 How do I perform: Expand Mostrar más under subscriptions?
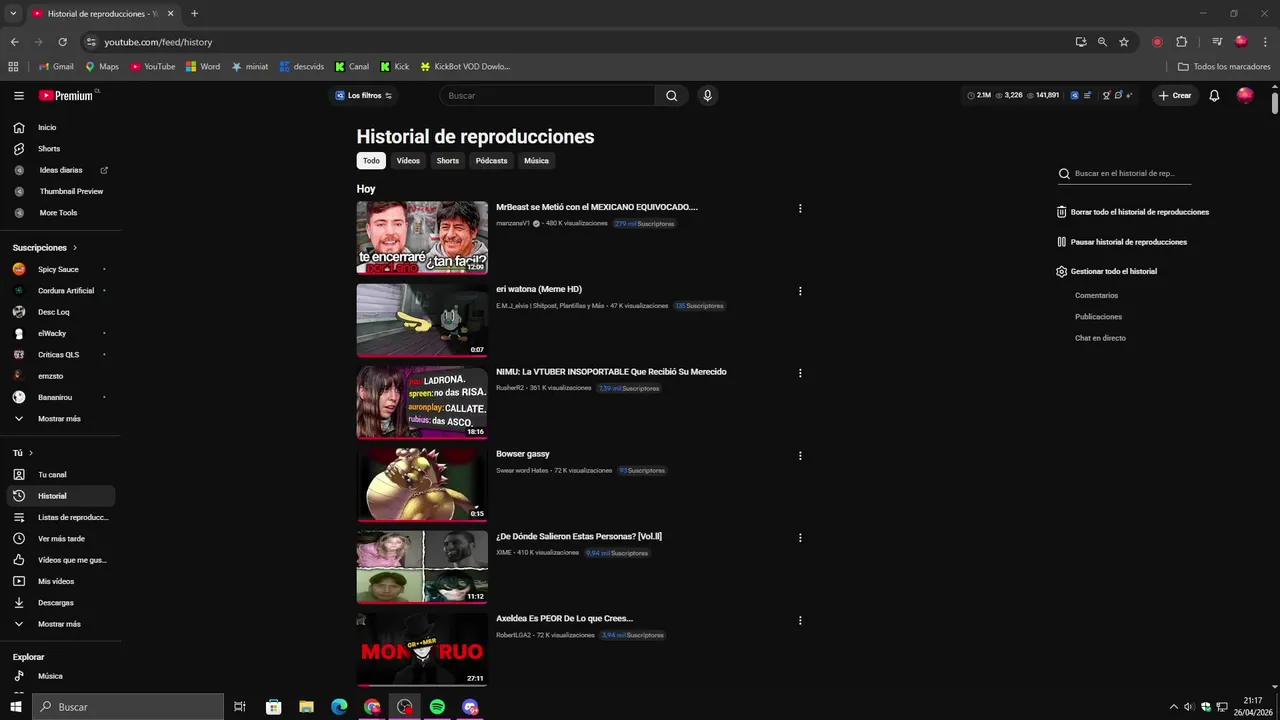point(58,419)
